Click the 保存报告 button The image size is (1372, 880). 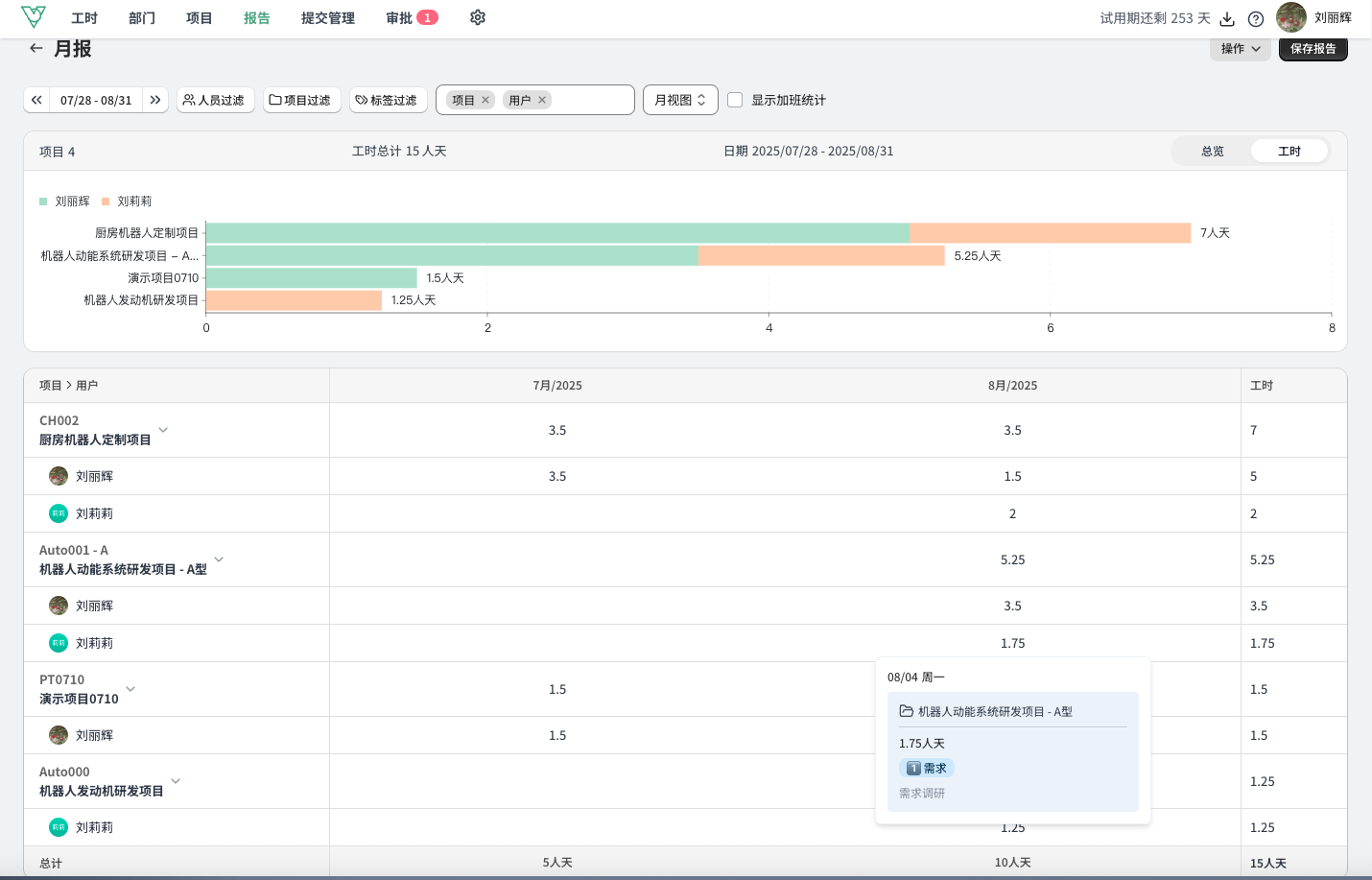[1313, 49]
